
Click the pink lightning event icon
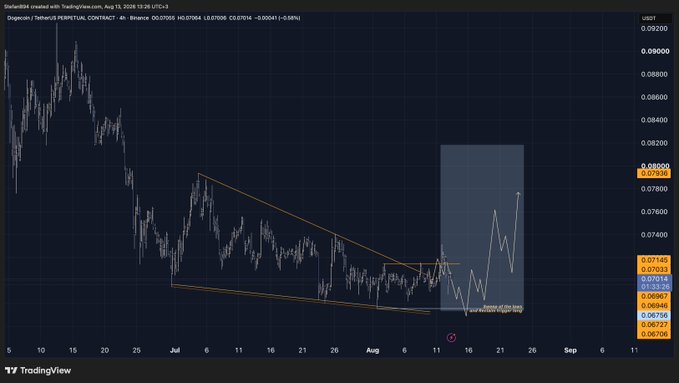pyautogui.click(x=451, y=338)
